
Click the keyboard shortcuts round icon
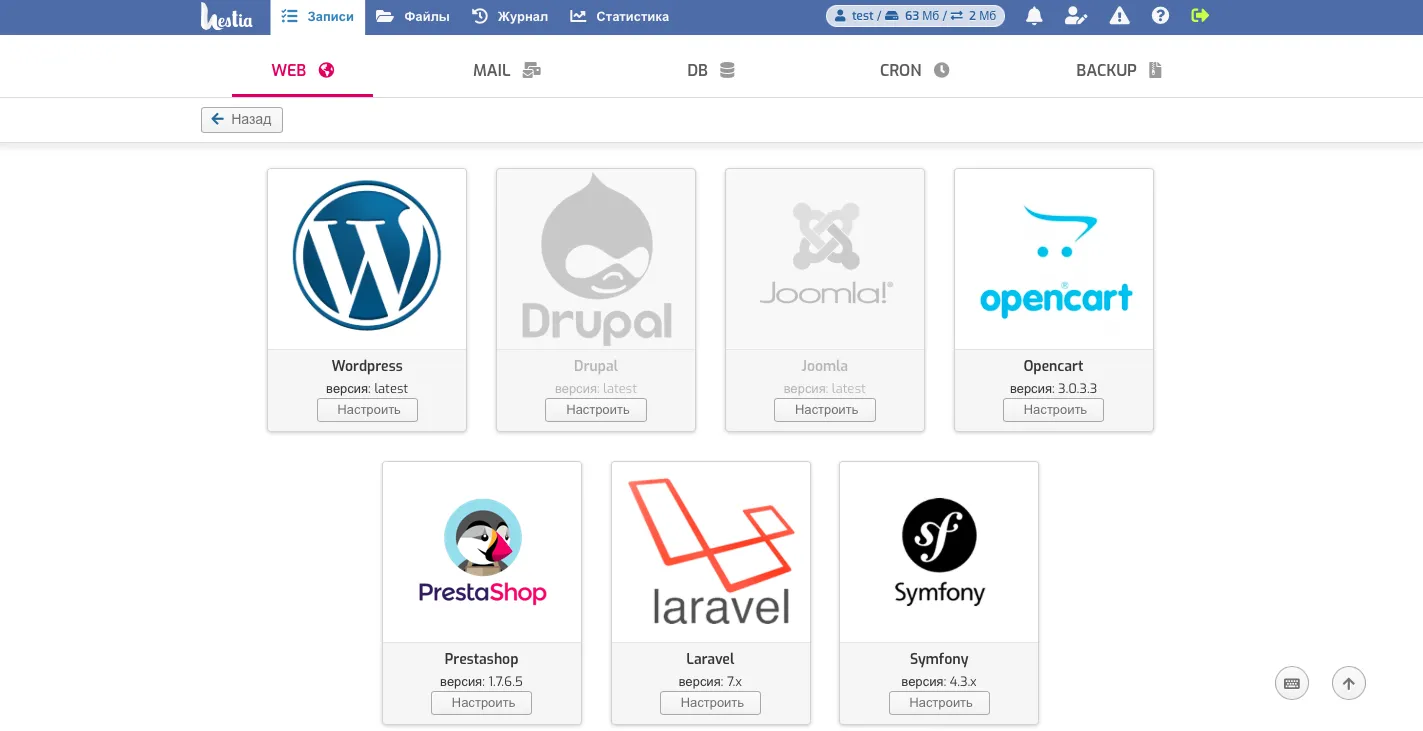(x=1292, y=683)
